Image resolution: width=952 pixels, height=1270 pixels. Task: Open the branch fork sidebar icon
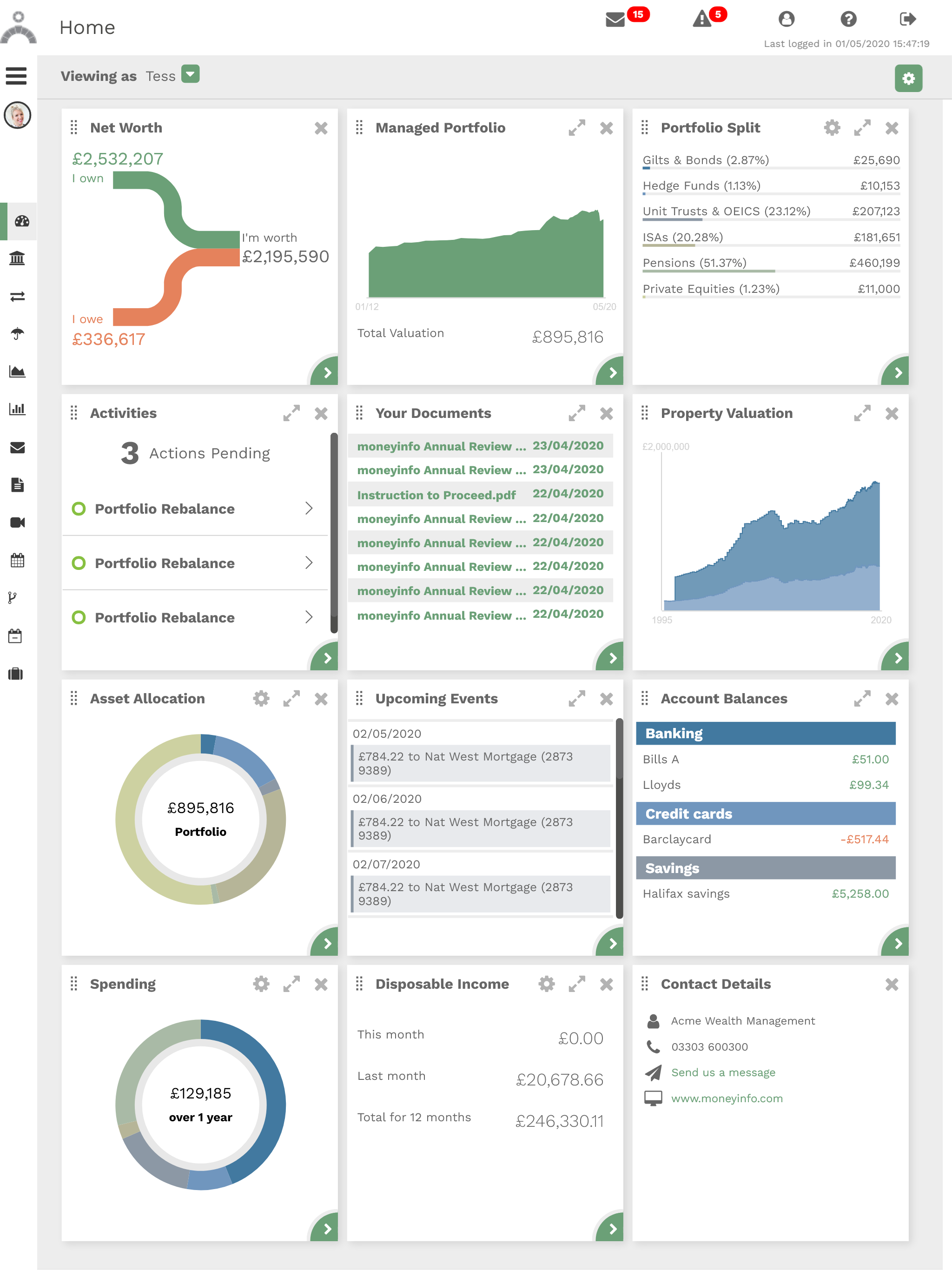click(x=12, y=598)
